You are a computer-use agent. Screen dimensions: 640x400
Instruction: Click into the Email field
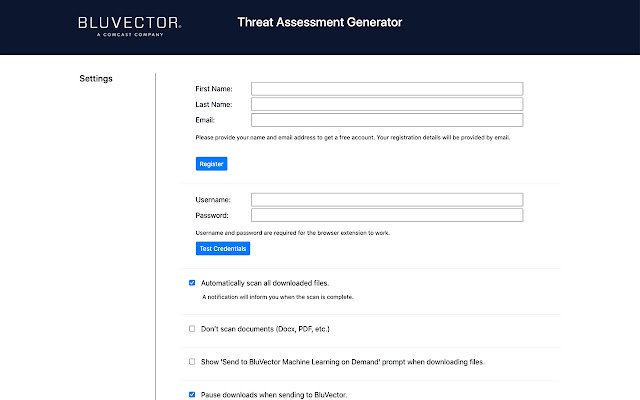[387, 120]
